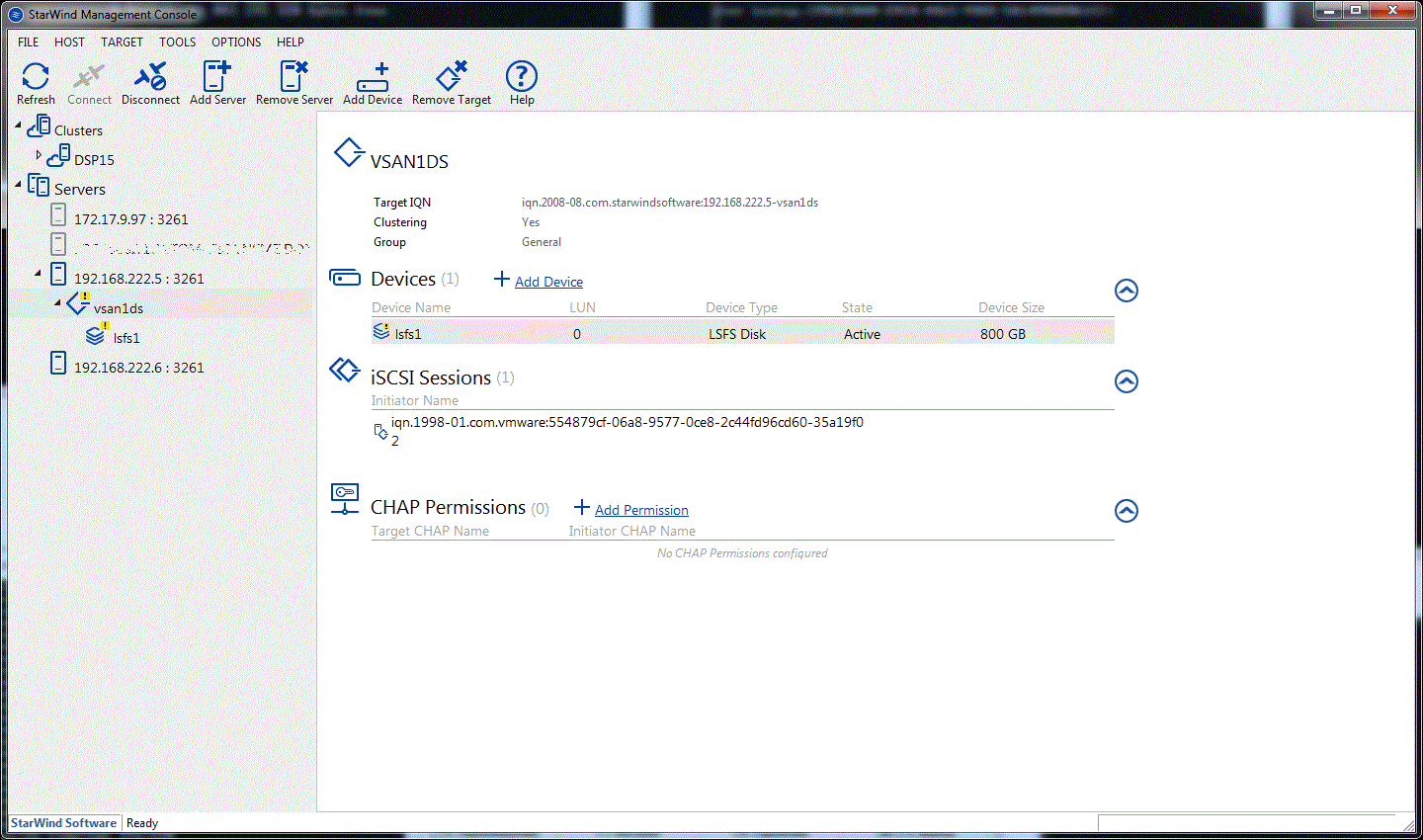Collapse the 192.168.222.5 server node
1423x840 pixels.
pyautogui.click(x=39, y=274)
